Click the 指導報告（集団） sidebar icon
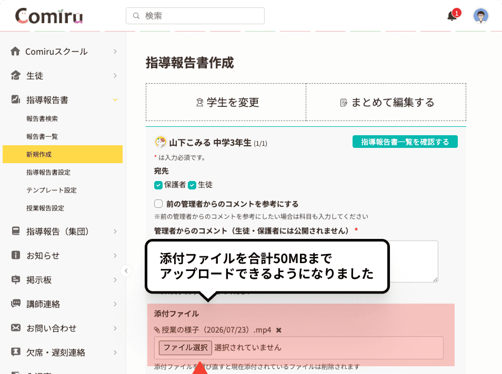The image size is (502, 374). tap(15, 231)
